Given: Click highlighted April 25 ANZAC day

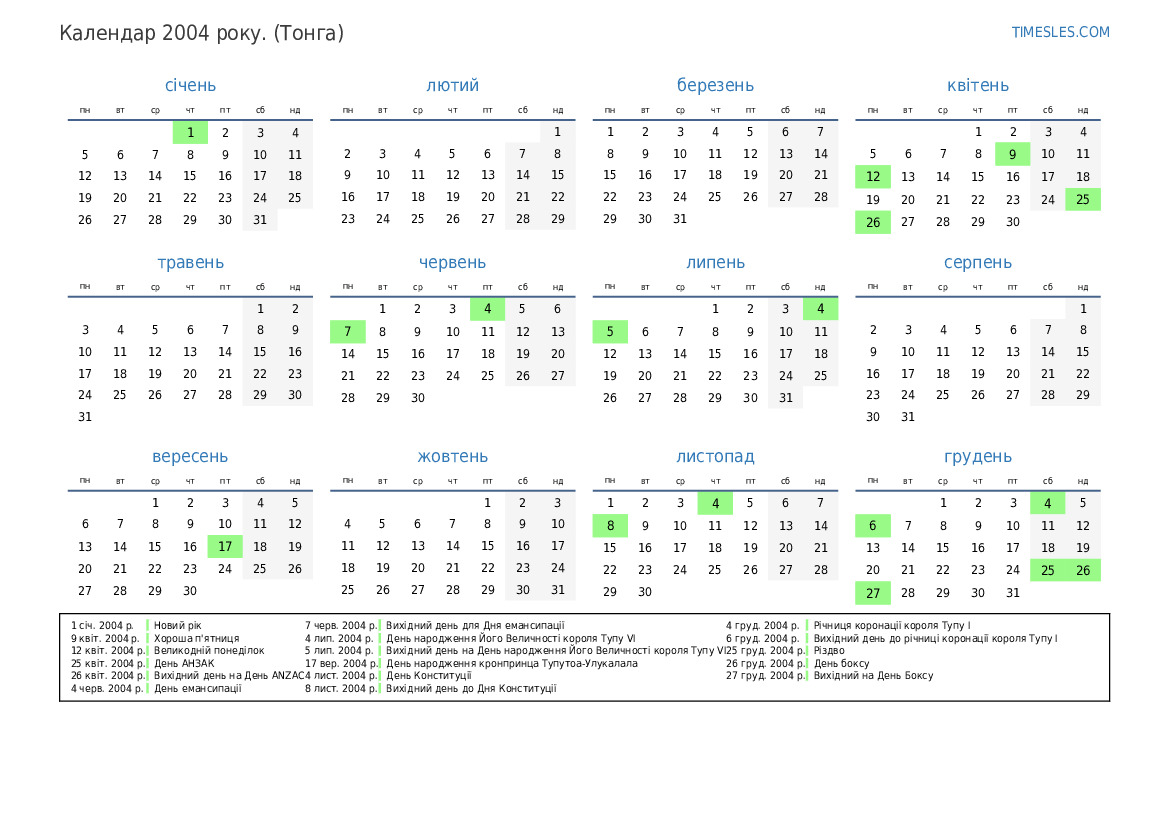Looking at the screenshot, I should coord(1083,199).
